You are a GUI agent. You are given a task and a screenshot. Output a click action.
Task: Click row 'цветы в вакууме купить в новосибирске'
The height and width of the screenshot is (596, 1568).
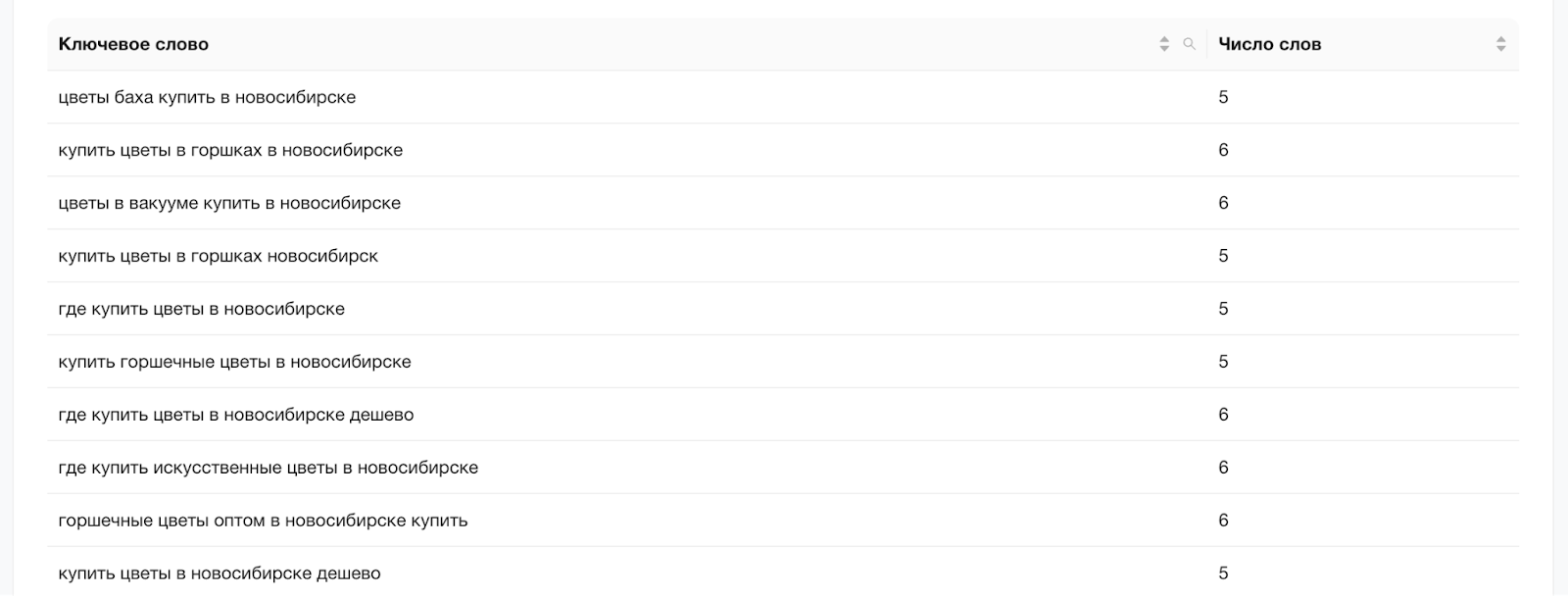coord(783,203)
